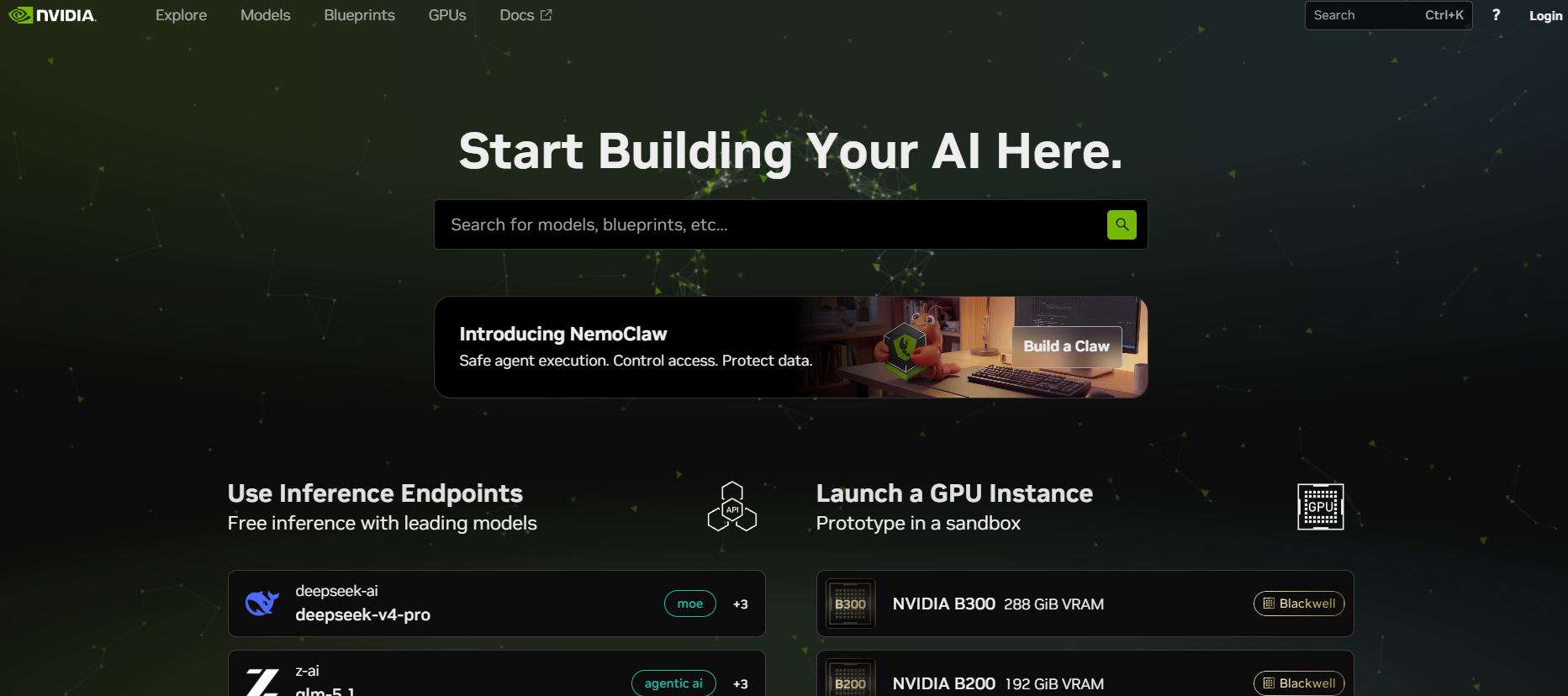Viewport: 1568px width, 696px height.
Task: Click the B200 chip icon
Action: click(850, 679)
